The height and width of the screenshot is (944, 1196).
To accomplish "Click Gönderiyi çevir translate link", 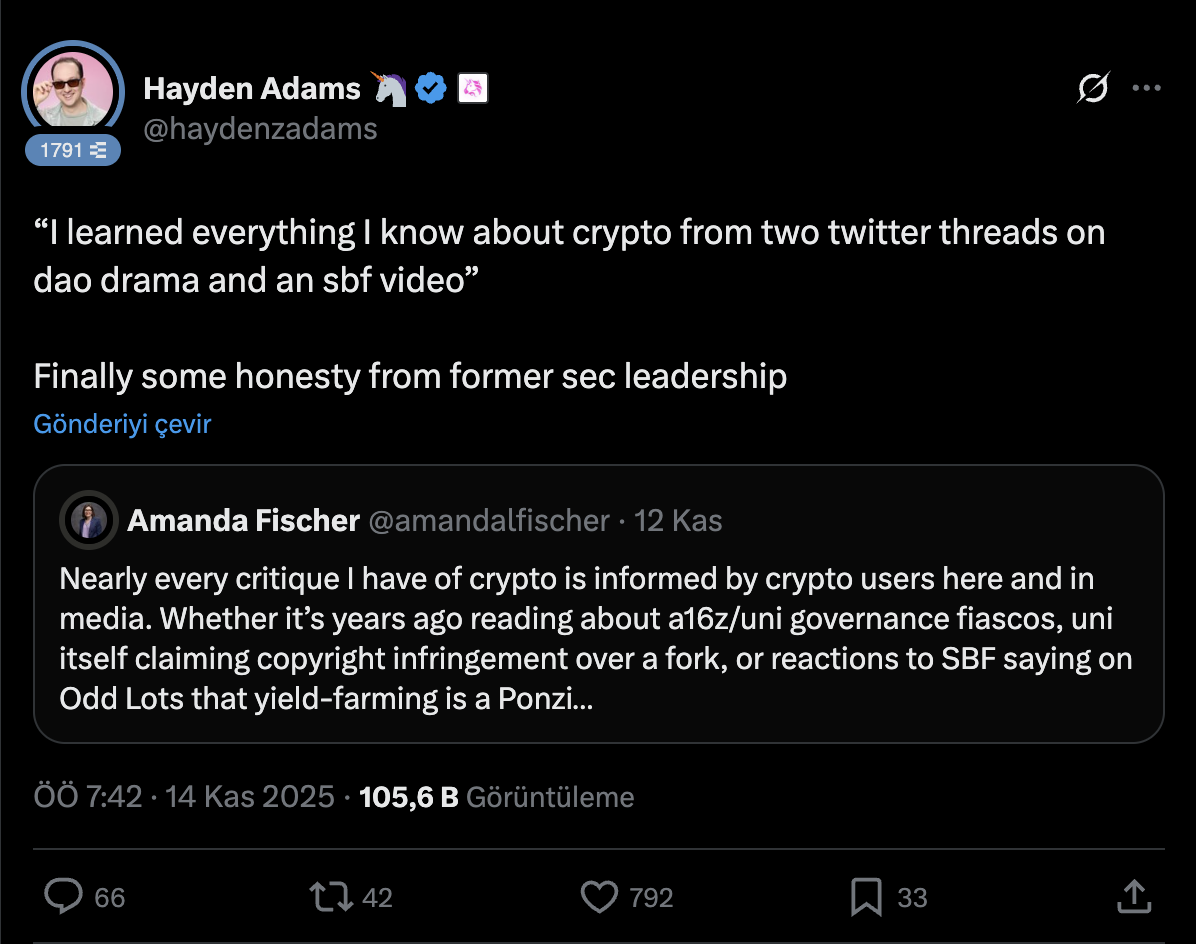I will coord(122,424).
